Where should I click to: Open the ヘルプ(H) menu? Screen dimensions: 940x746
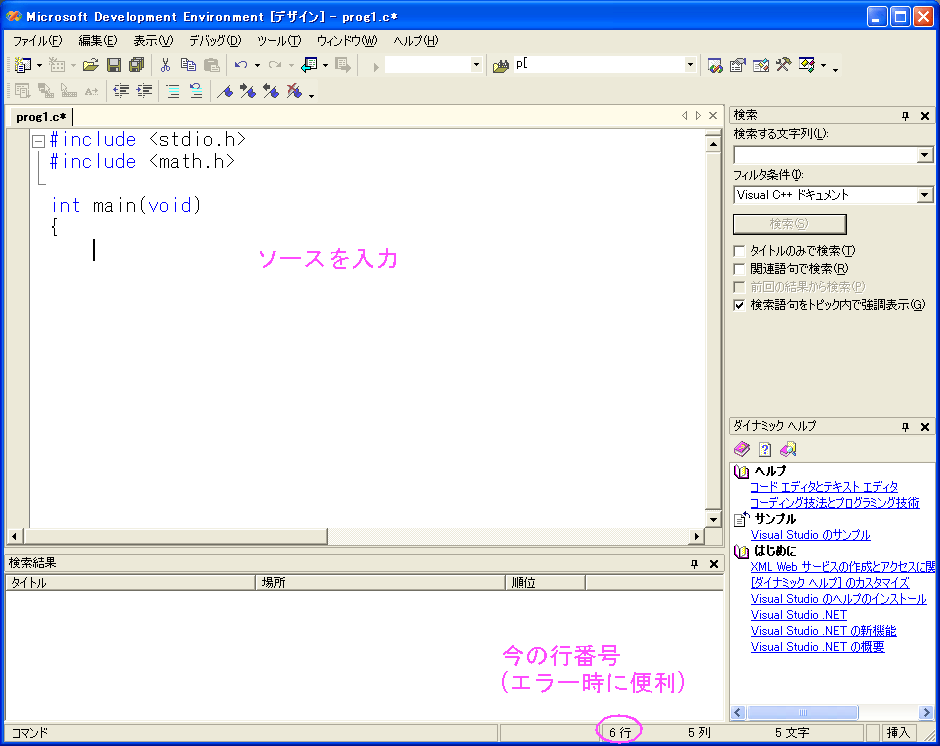click(415, 41)
